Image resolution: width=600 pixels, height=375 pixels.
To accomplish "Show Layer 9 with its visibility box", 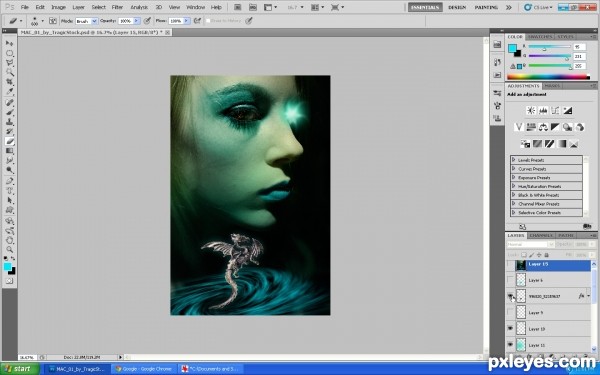I will (510, 312).
